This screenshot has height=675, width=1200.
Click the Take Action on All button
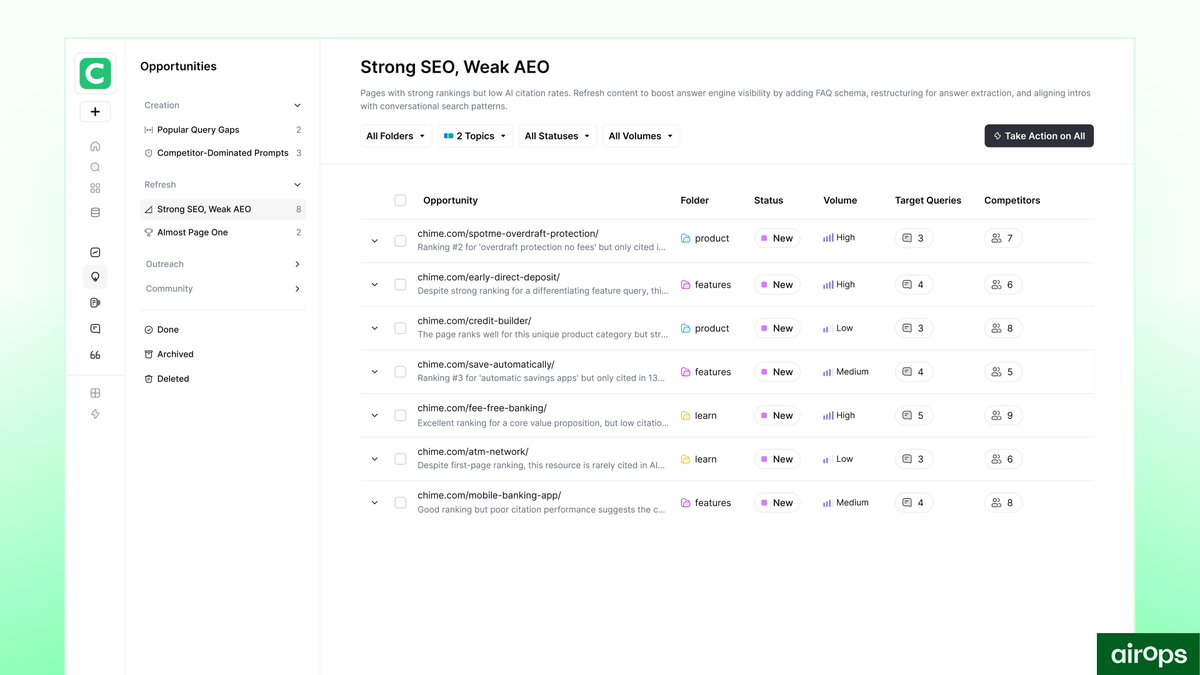pyautogui.click(x=1039, y=135)
